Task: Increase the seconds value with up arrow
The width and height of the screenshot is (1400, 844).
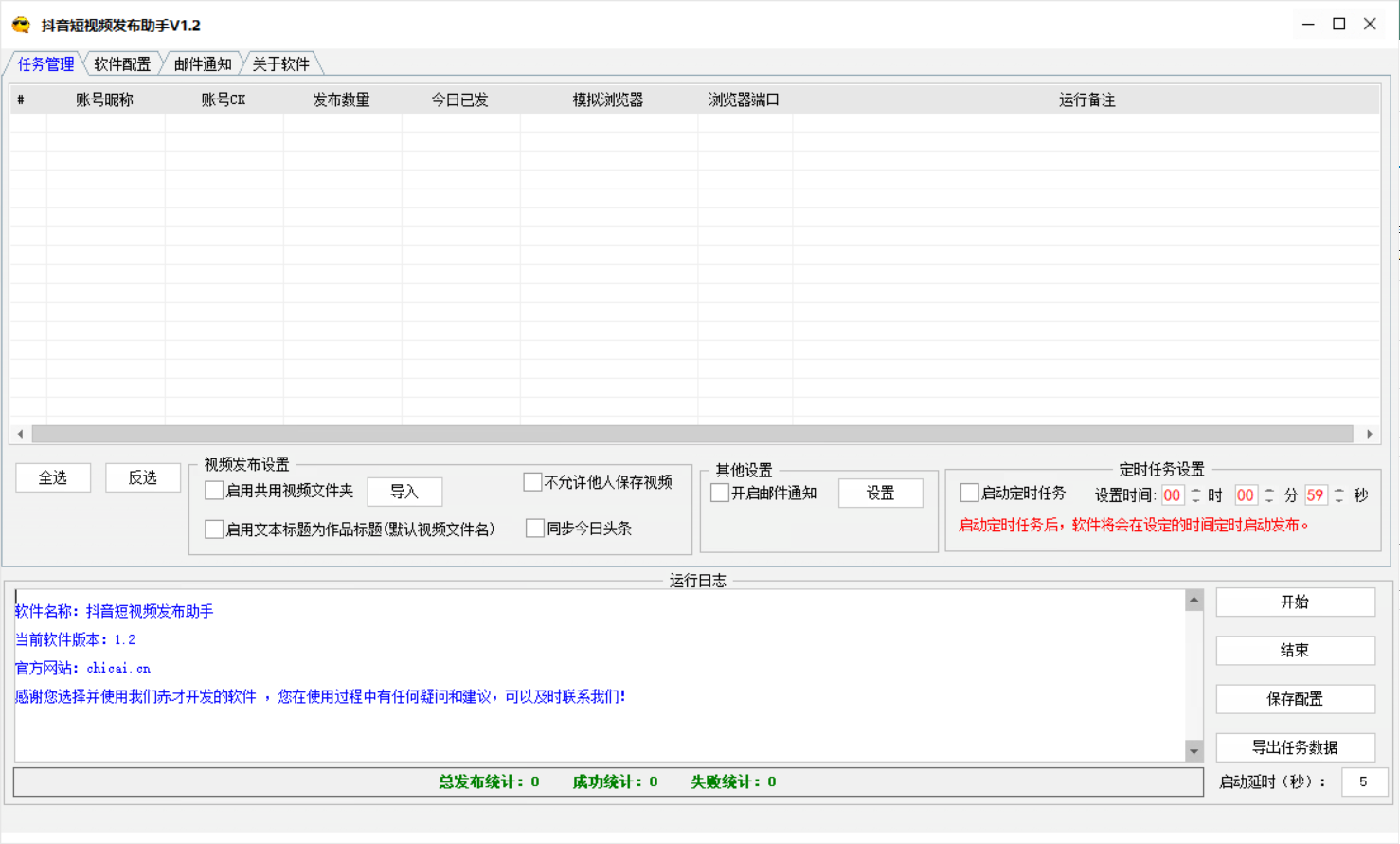Action: point(1339,490)
